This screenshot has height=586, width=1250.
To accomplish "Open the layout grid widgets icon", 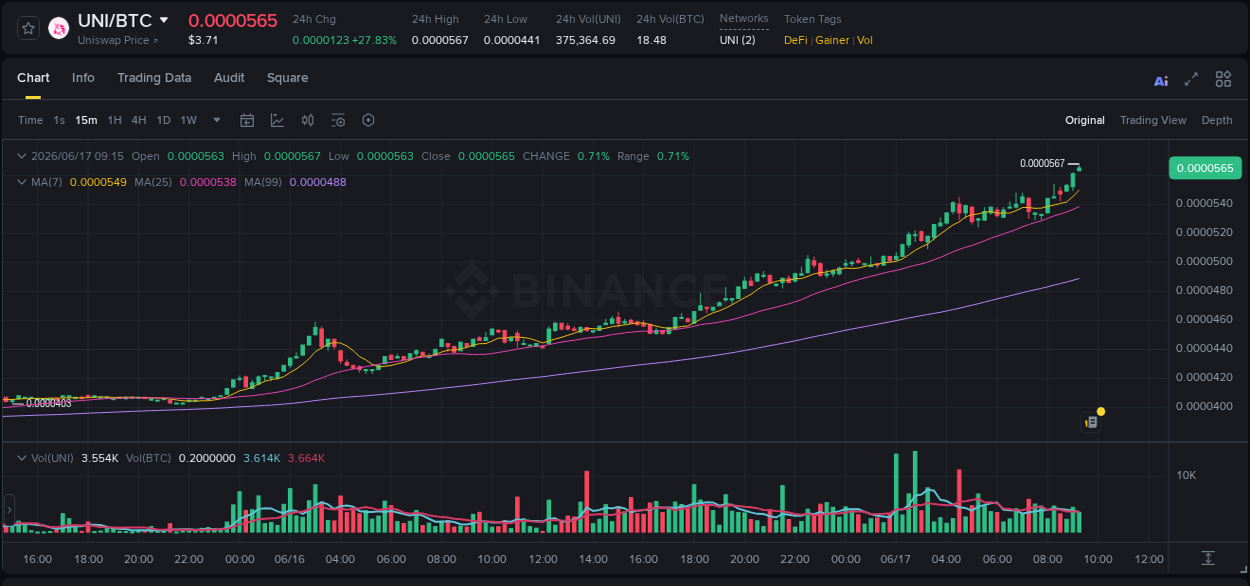I will [1223, 79].
